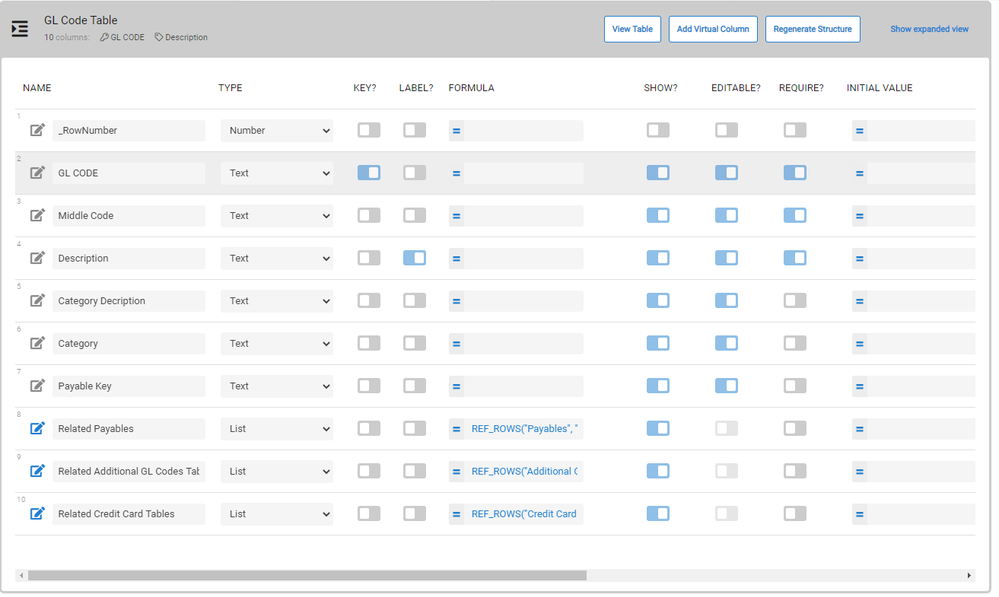Turn off KEY toggle for GL CODE
This screenshot has height=597, width=999.
[369, 173]
